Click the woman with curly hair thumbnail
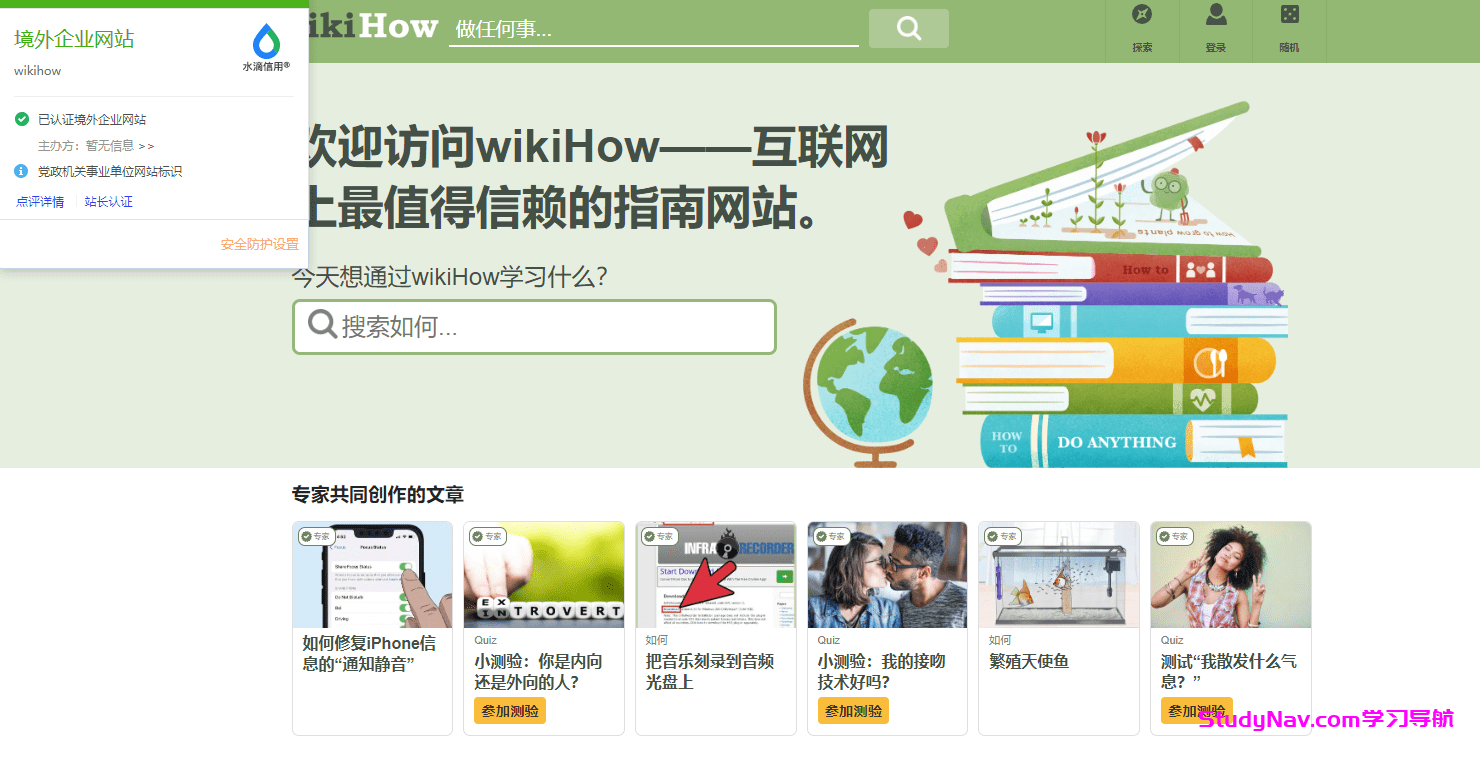 [1231, 575]
